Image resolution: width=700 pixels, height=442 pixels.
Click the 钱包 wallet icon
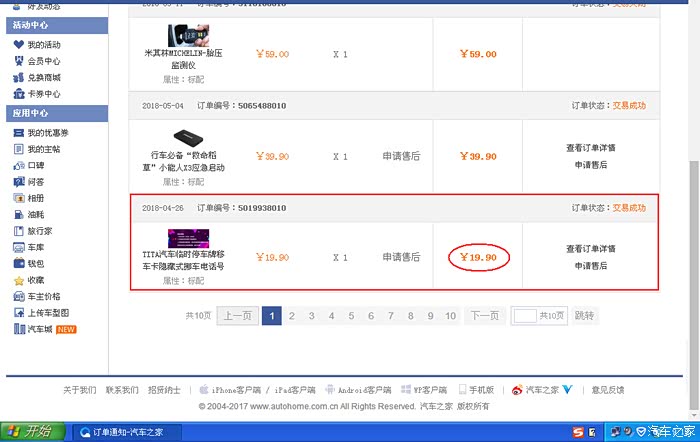pyautogui.click(x=19, y=263)
